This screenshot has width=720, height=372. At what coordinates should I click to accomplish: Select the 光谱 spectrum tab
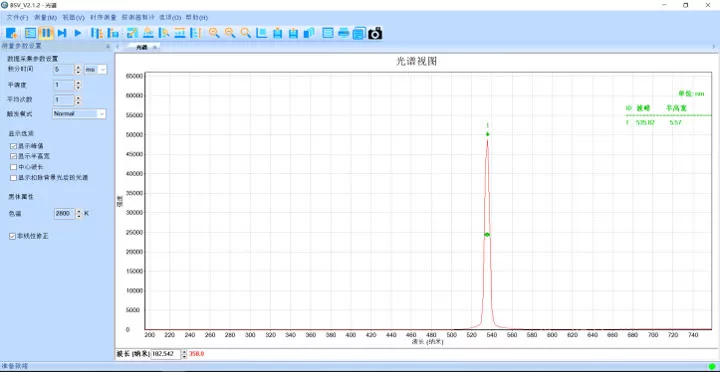(x=141, y=47)
